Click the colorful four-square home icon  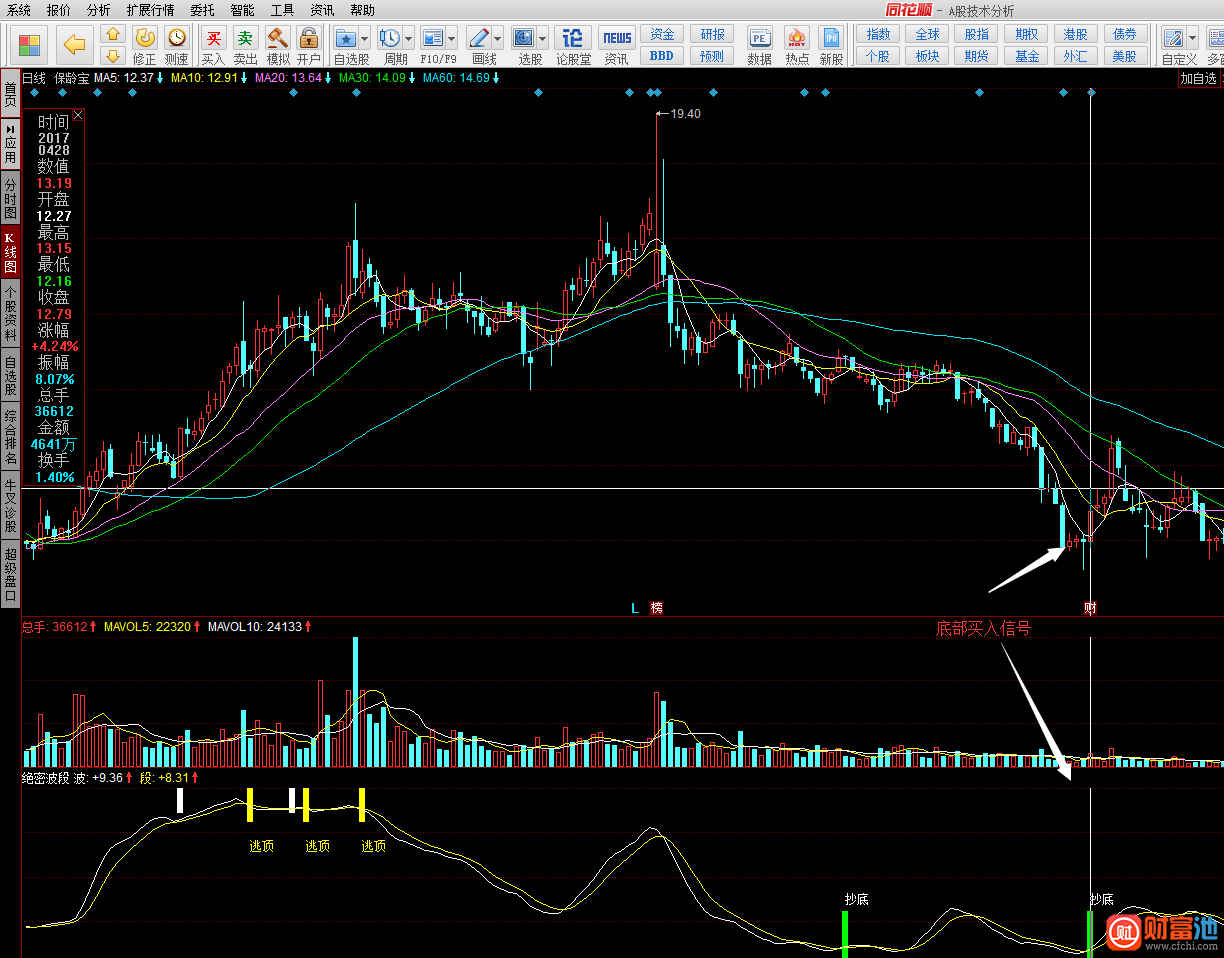tap(30, 45)
